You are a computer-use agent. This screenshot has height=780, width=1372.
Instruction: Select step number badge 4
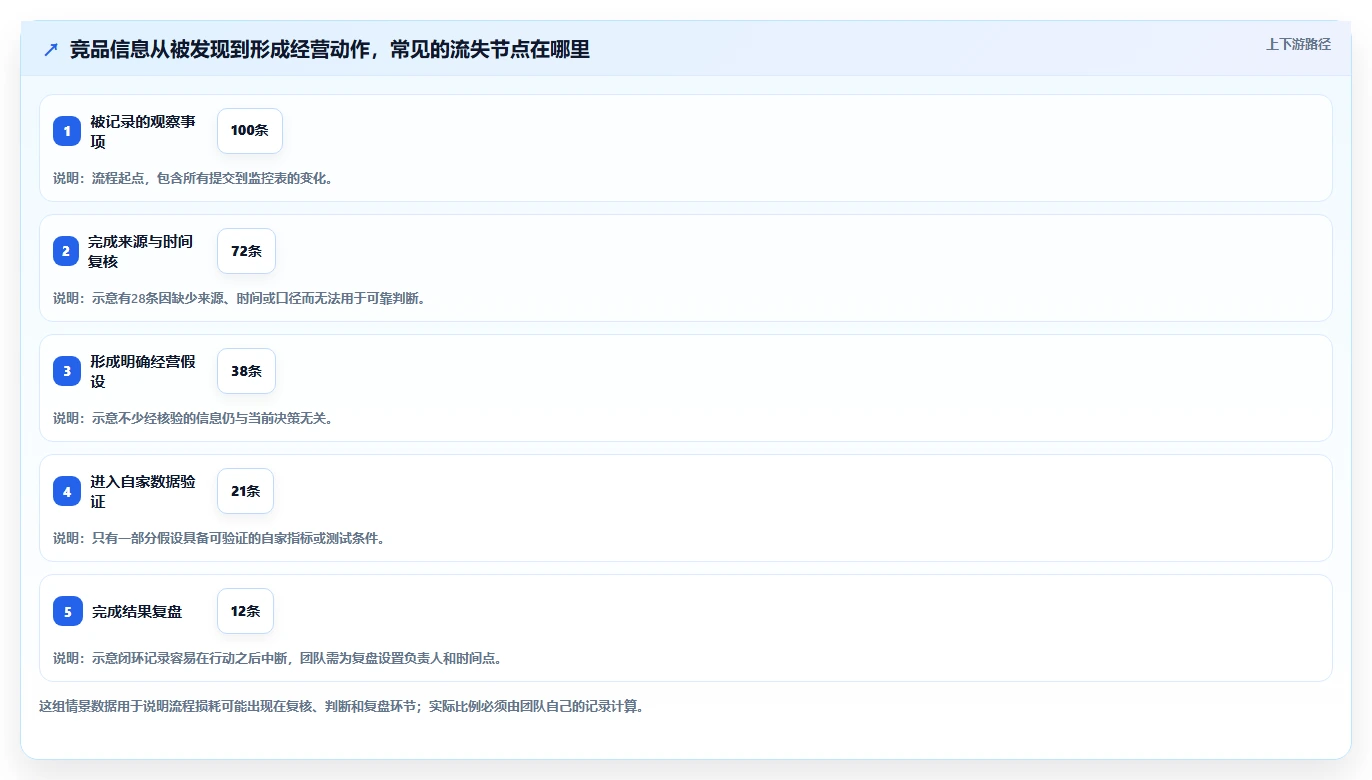coord(67,491)
